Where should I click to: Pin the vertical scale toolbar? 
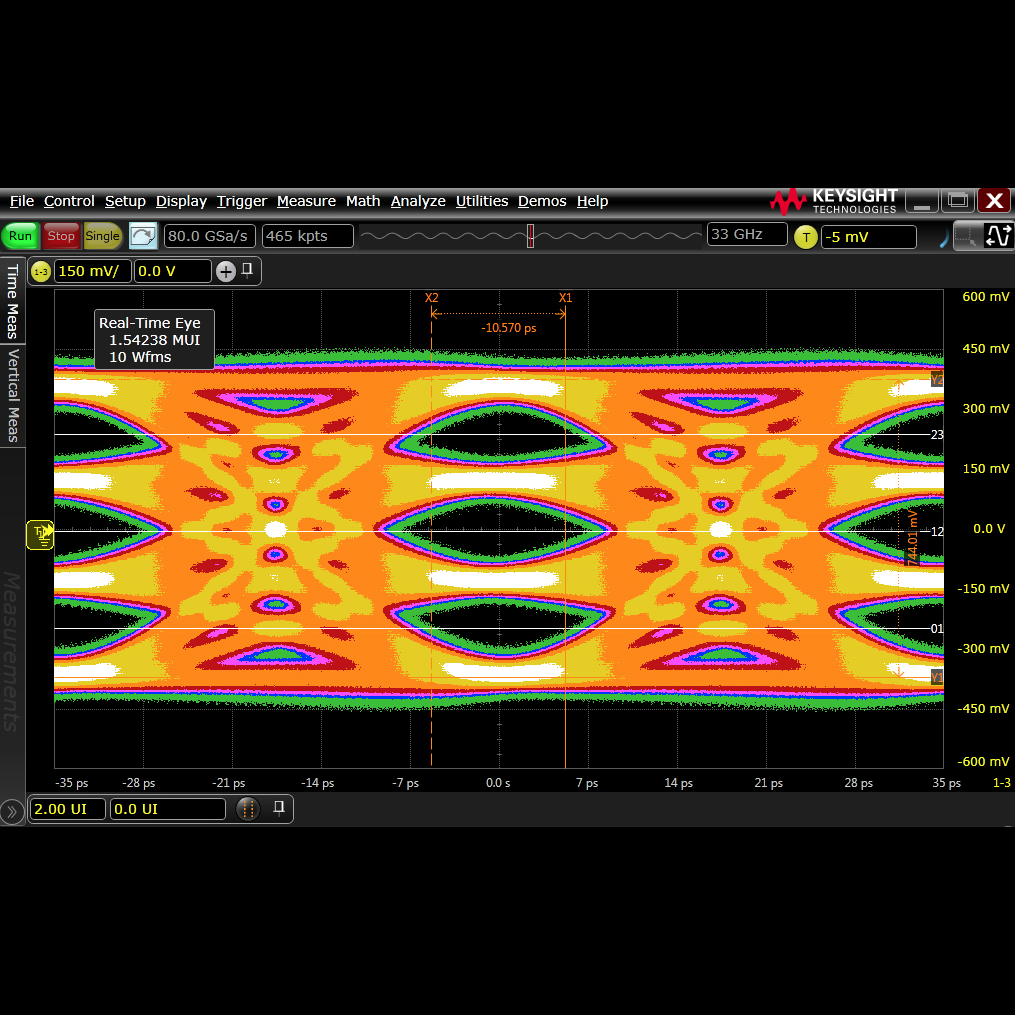click(247, 270)
